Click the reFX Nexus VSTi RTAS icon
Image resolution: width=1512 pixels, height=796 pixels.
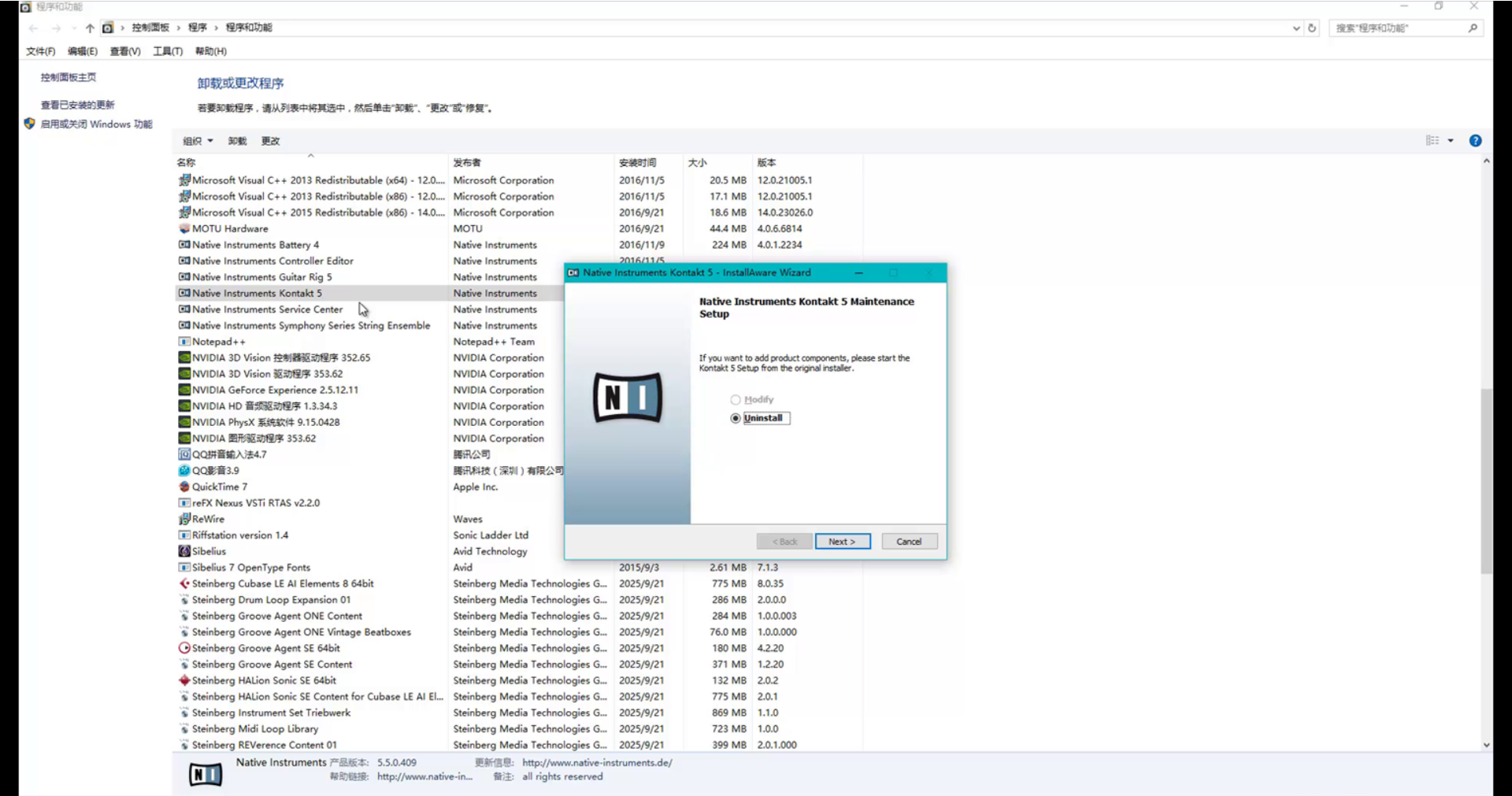tap(184, 503)
